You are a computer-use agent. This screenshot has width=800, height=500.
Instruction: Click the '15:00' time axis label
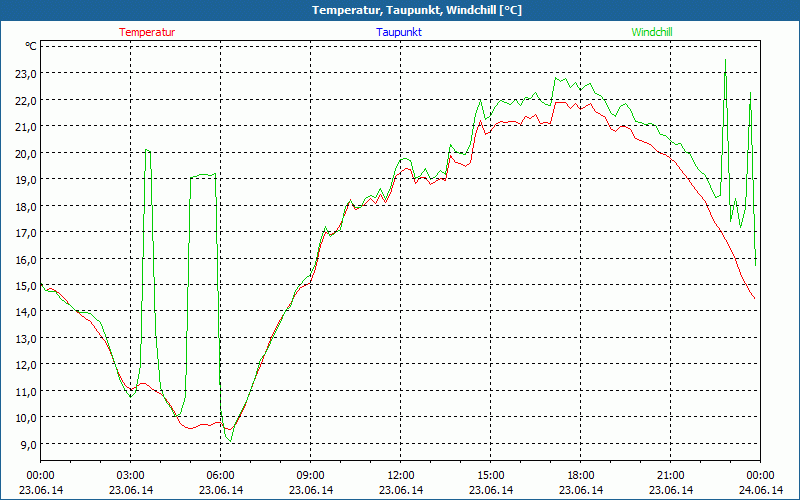(x=491, y=476)
